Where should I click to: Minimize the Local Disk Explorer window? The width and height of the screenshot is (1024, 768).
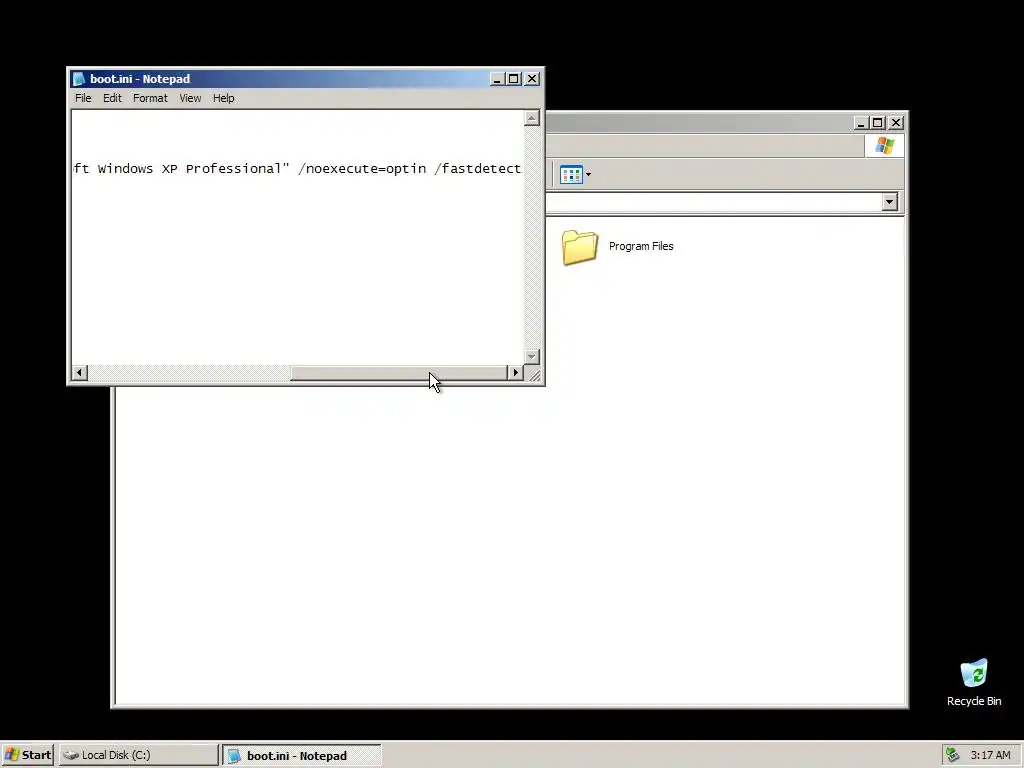coord(861,123)
